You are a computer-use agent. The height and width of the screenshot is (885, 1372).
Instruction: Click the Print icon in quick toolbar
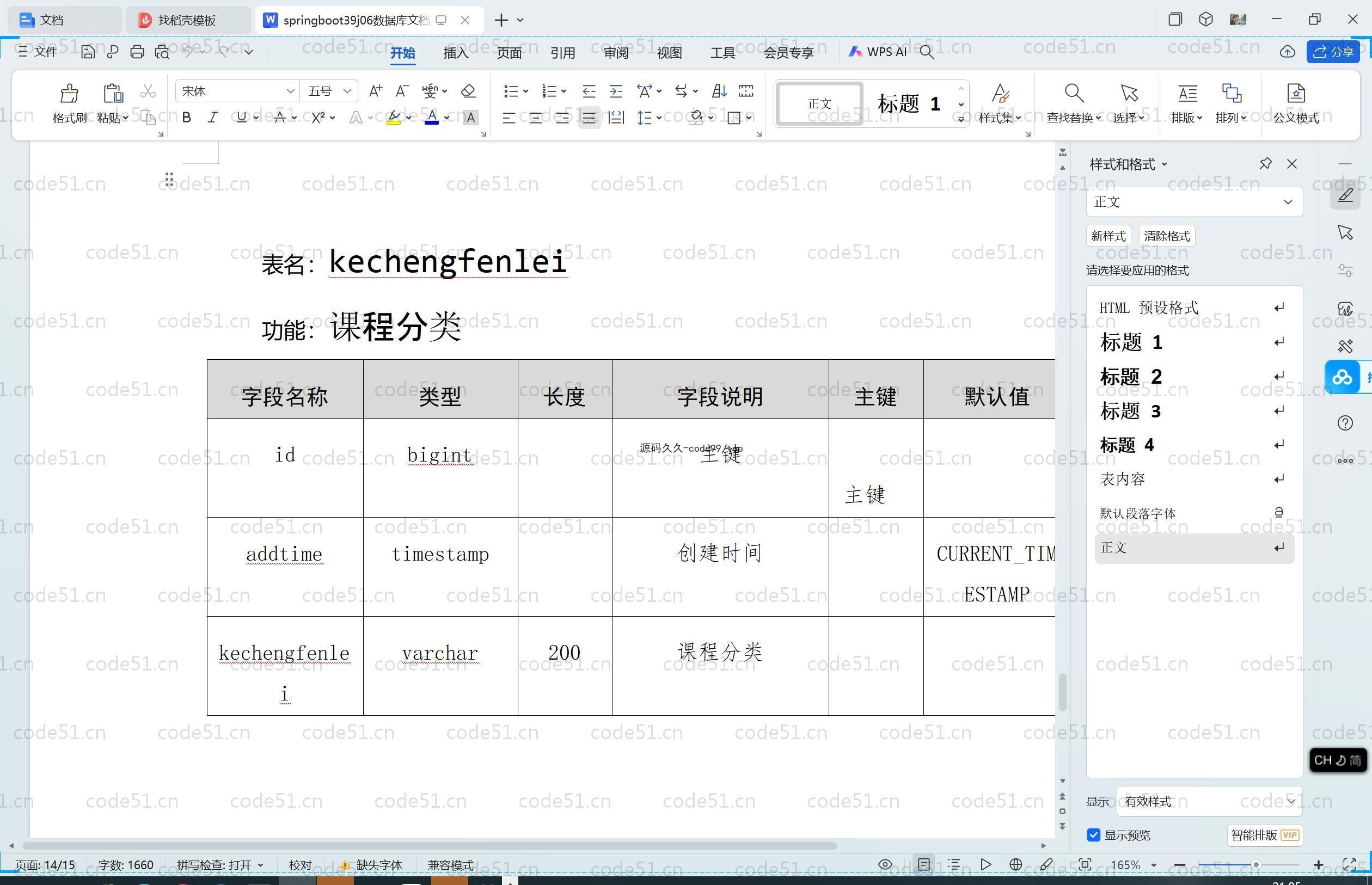(137, 52)
